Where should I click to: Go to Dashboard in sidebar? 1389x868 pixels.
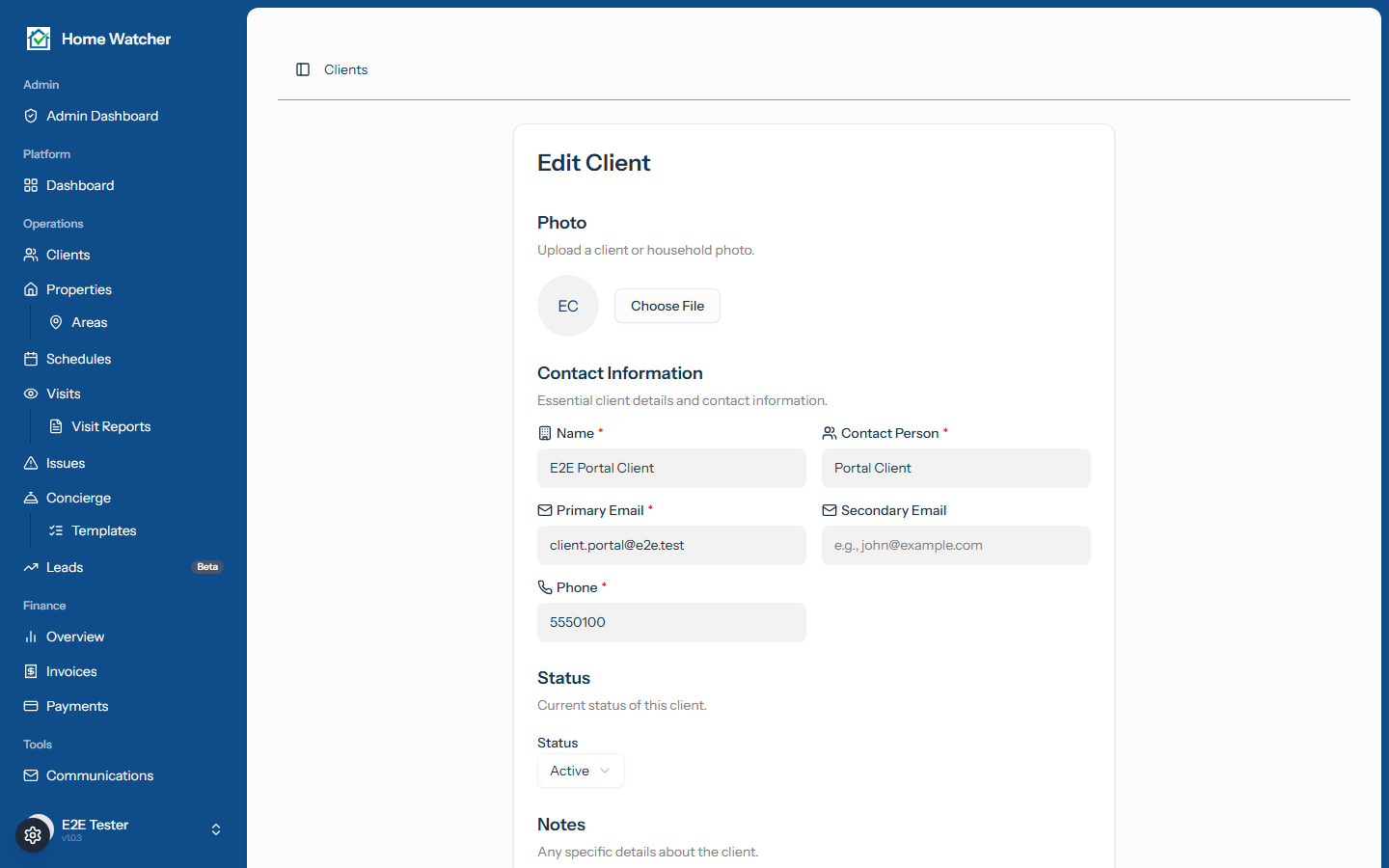click(x=123, y=185)
